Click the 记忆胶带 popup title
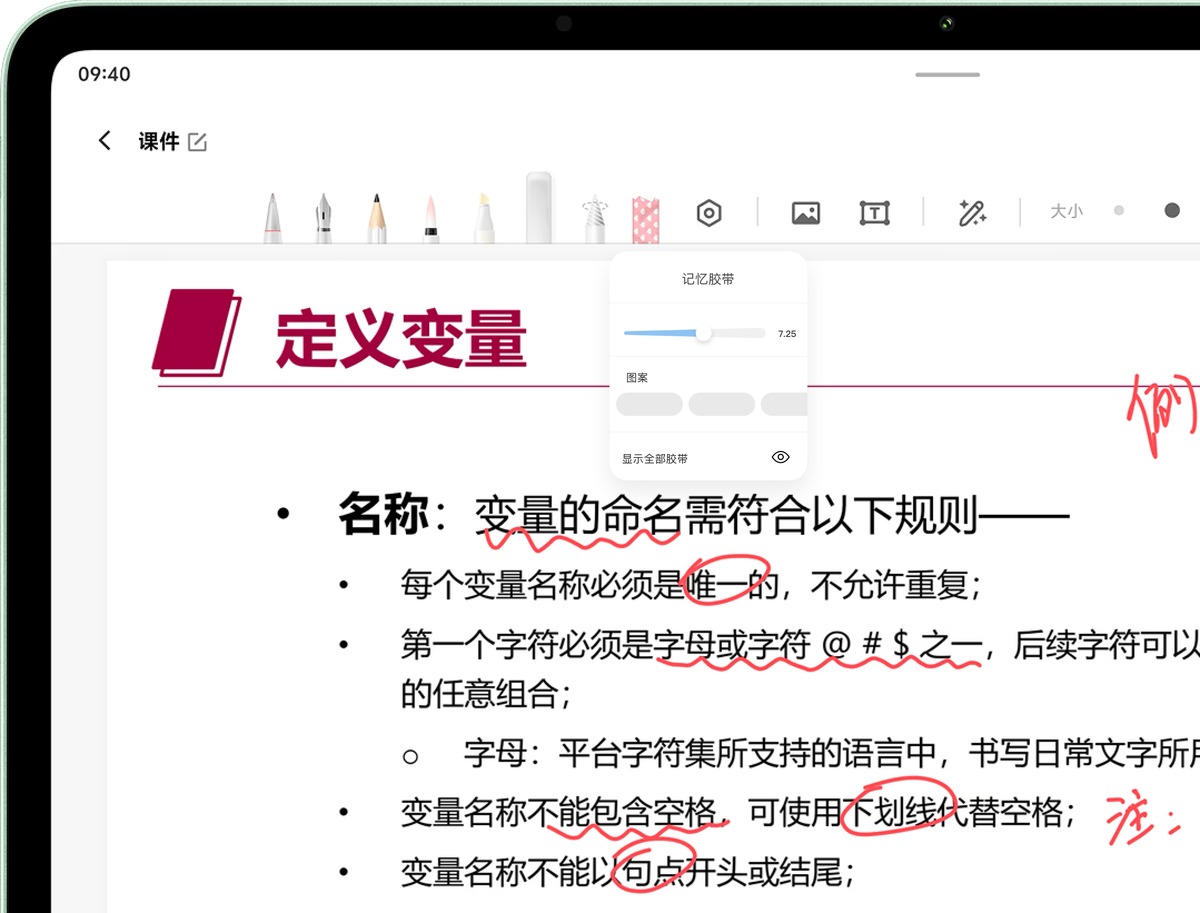 coord(708,279)
